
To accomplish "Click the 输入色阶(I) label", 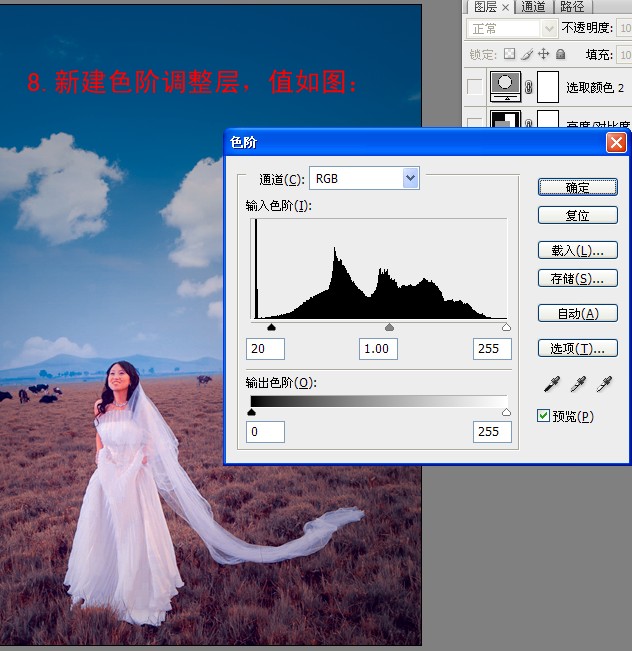I will [x=278, y=206].
